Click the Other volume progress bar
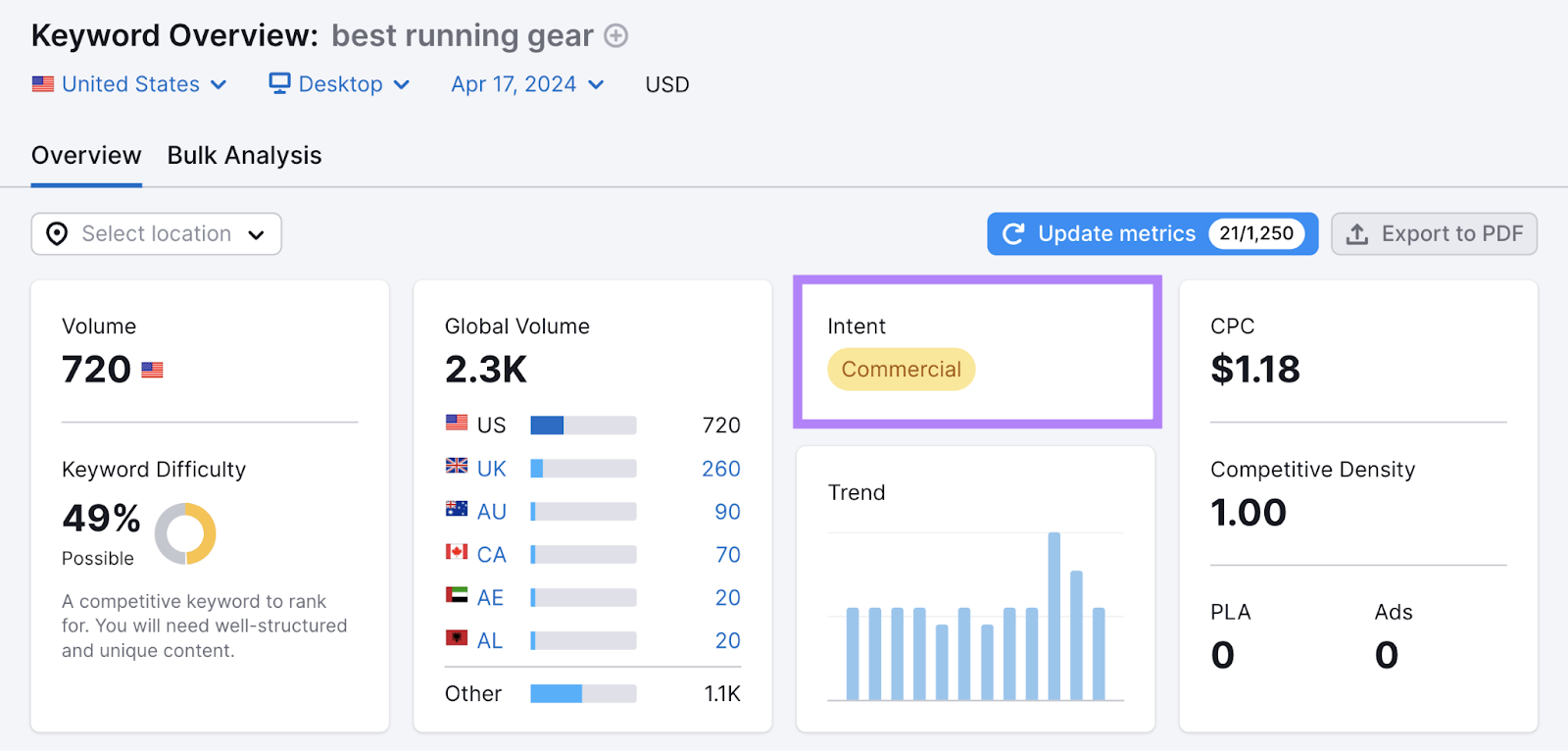 point(583,694)
